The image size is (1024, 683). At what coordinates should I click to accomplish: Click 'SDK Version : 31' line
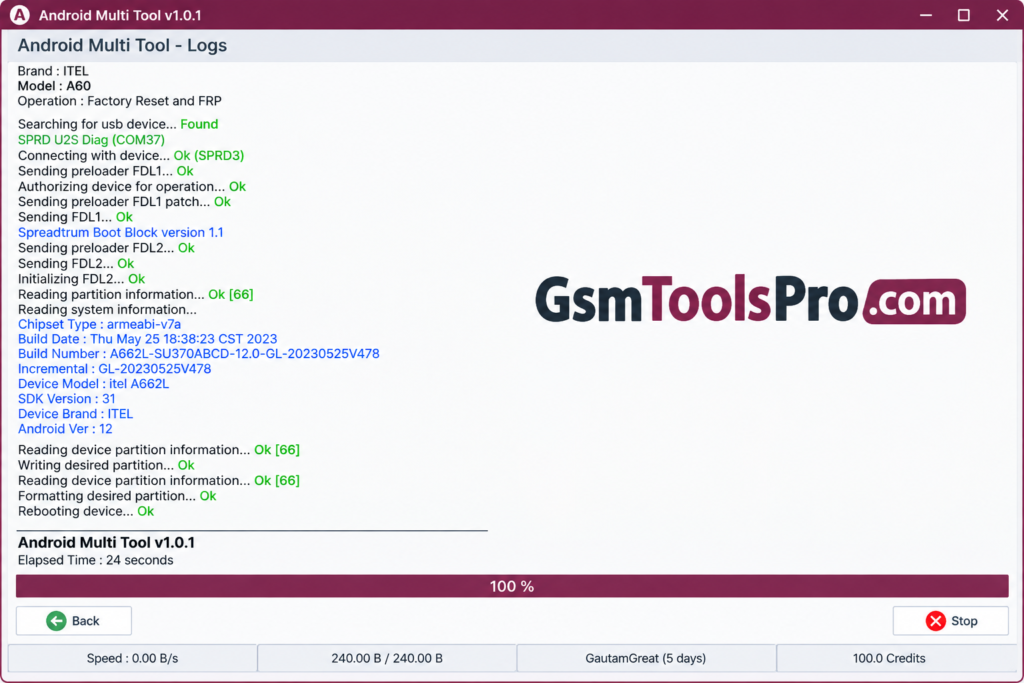67,399
